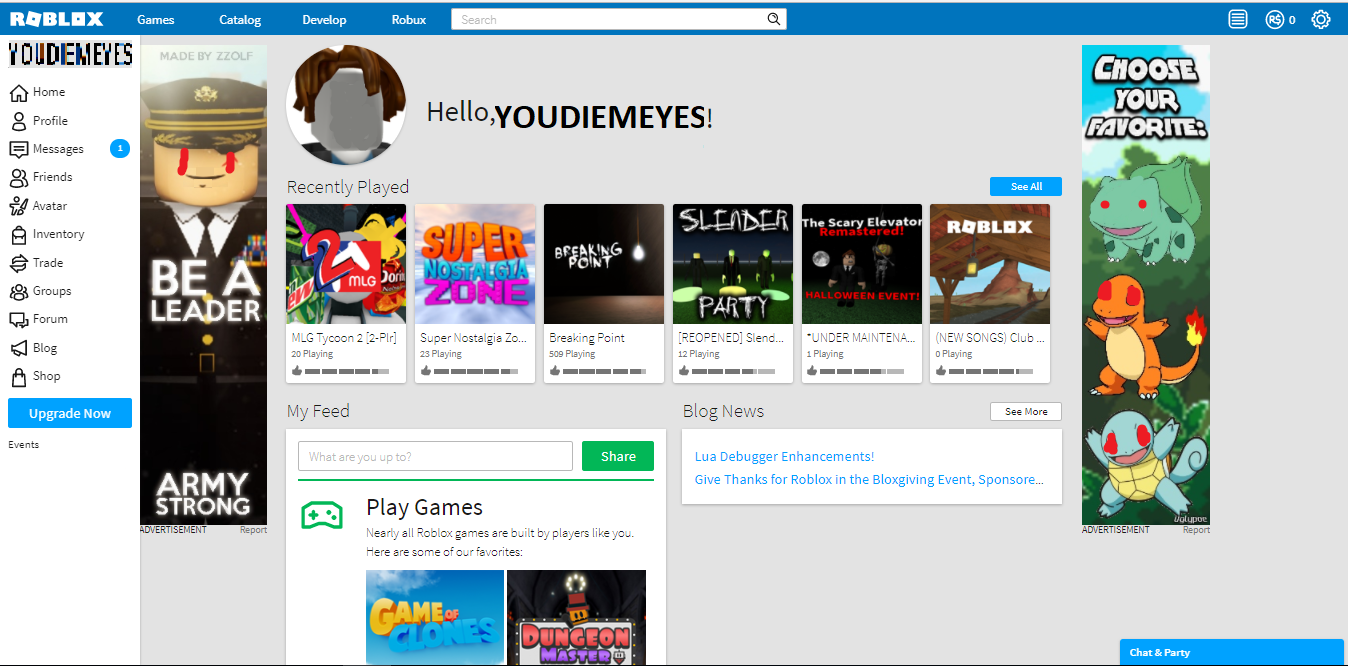Open the Develop menu item
Screen dimensions: 1348x666
(324, 20)
